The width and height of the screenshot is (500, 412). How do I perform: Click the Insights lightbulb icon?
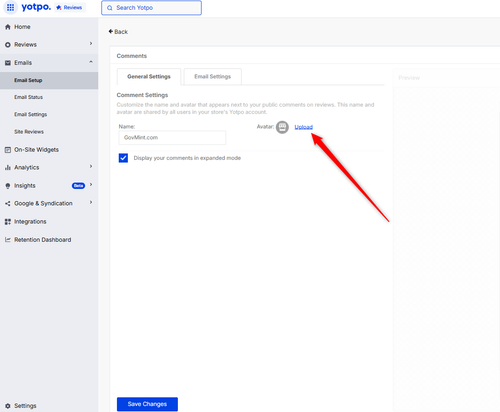pyautogui.click(x=8, y=186)
